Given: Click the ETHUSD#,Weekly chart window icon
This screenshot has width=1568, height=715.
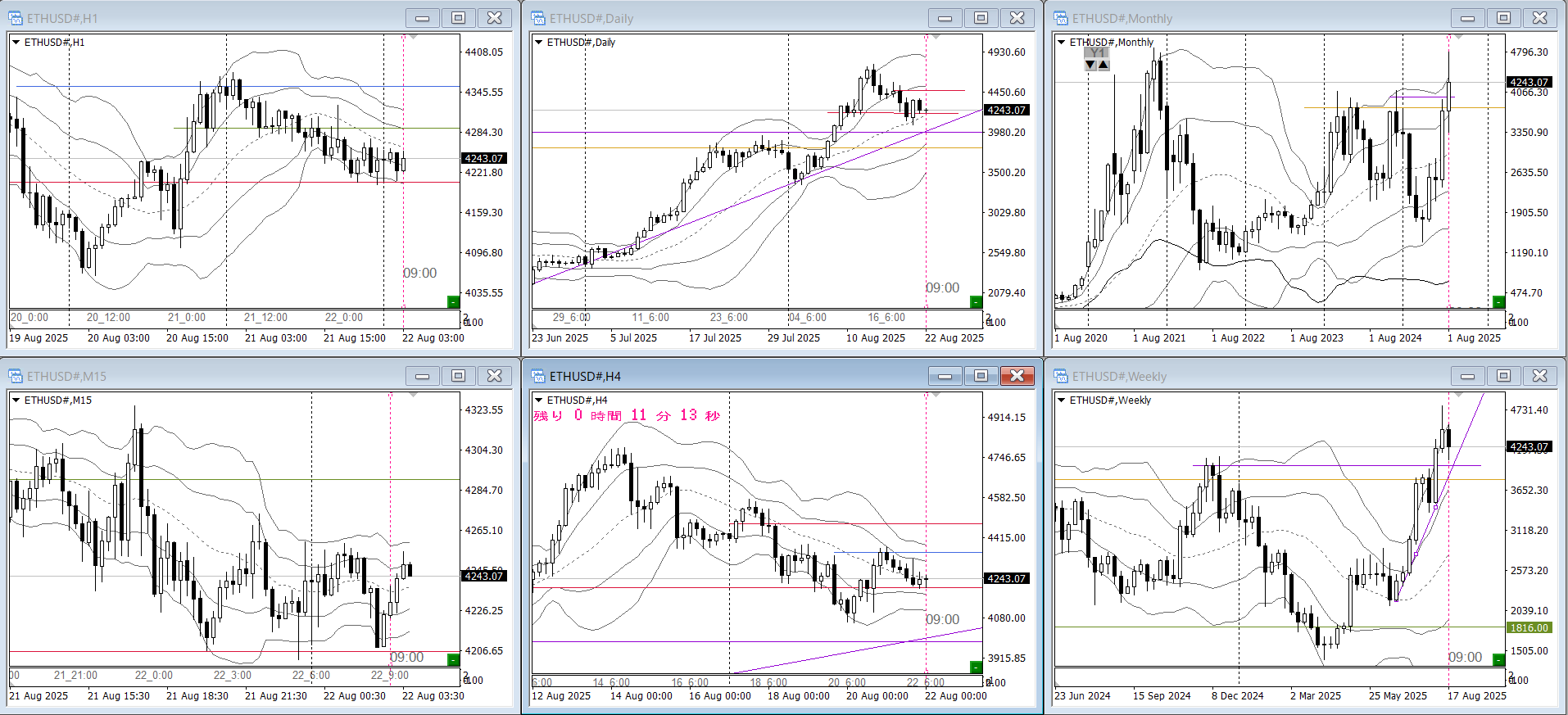Looking at the screenshot, I should [x=1061, y=376].
